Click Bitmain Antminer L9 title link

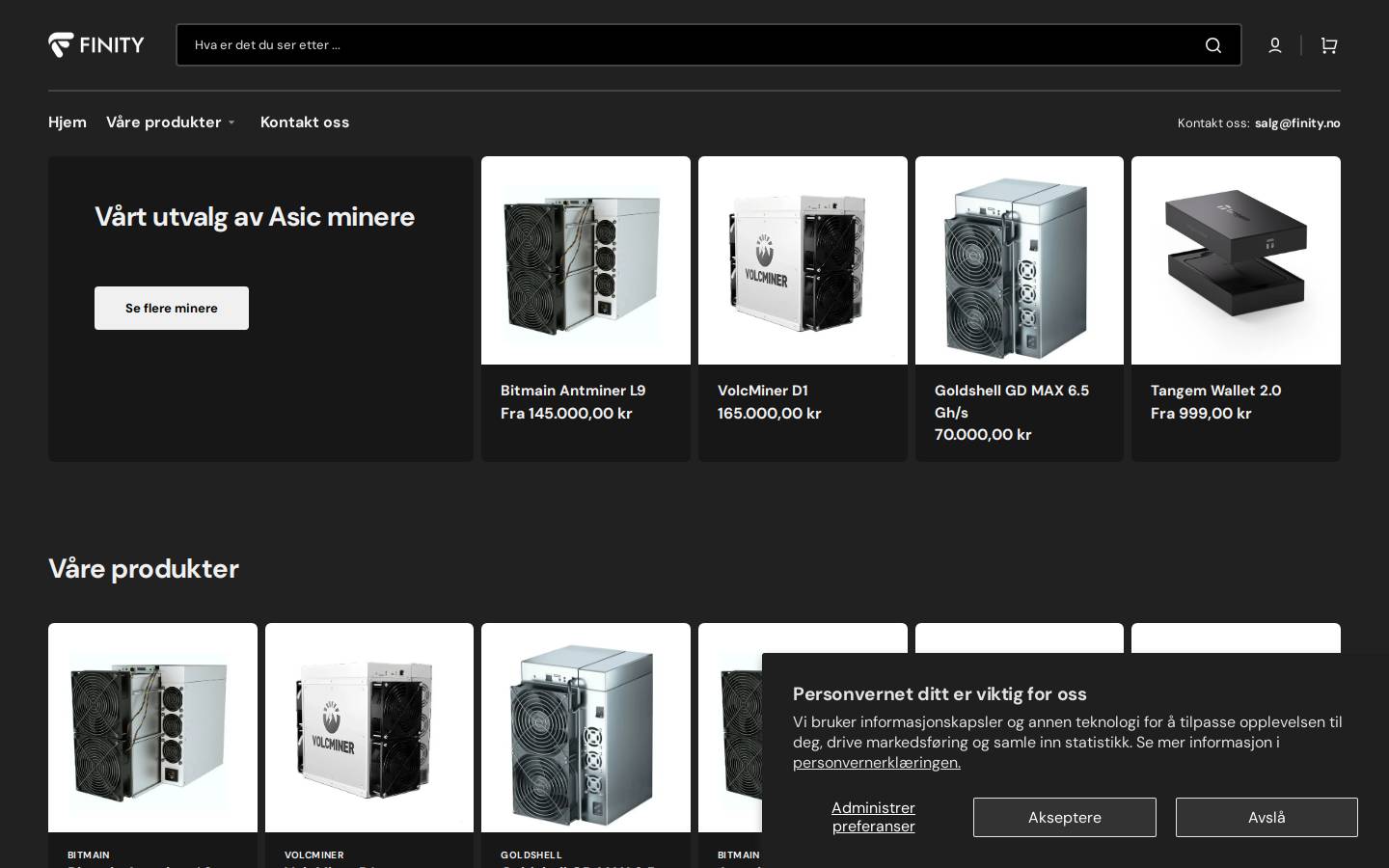573,391
